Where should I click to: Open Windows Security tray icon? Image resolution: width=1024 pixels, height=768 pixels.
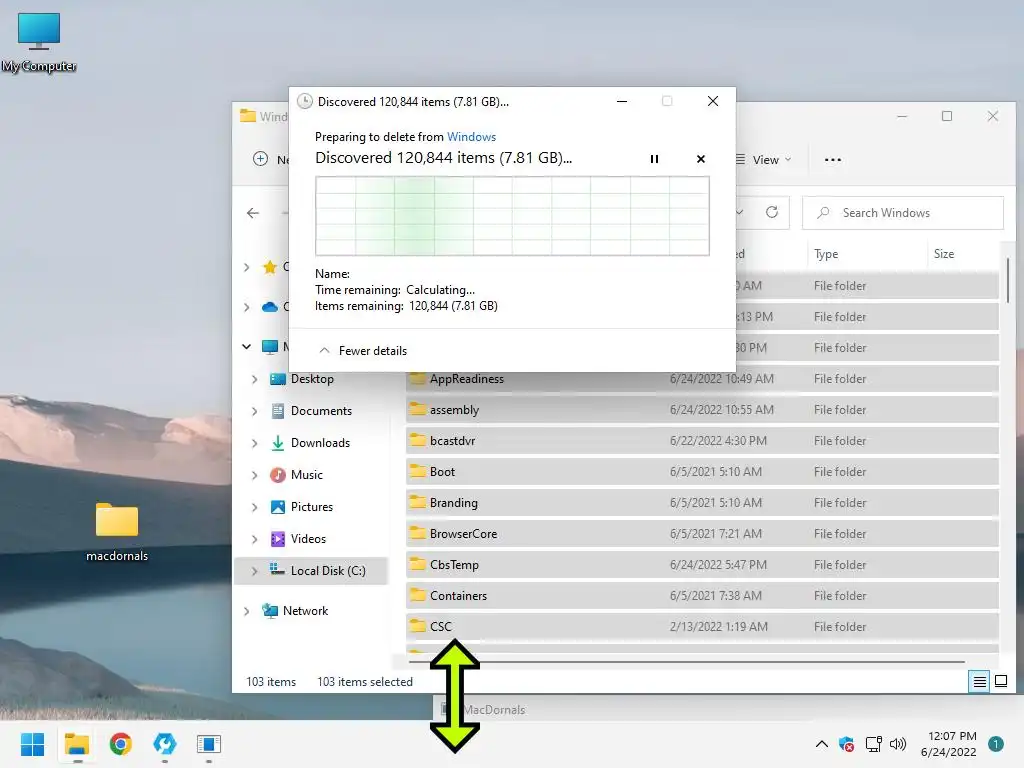(846, 744)
